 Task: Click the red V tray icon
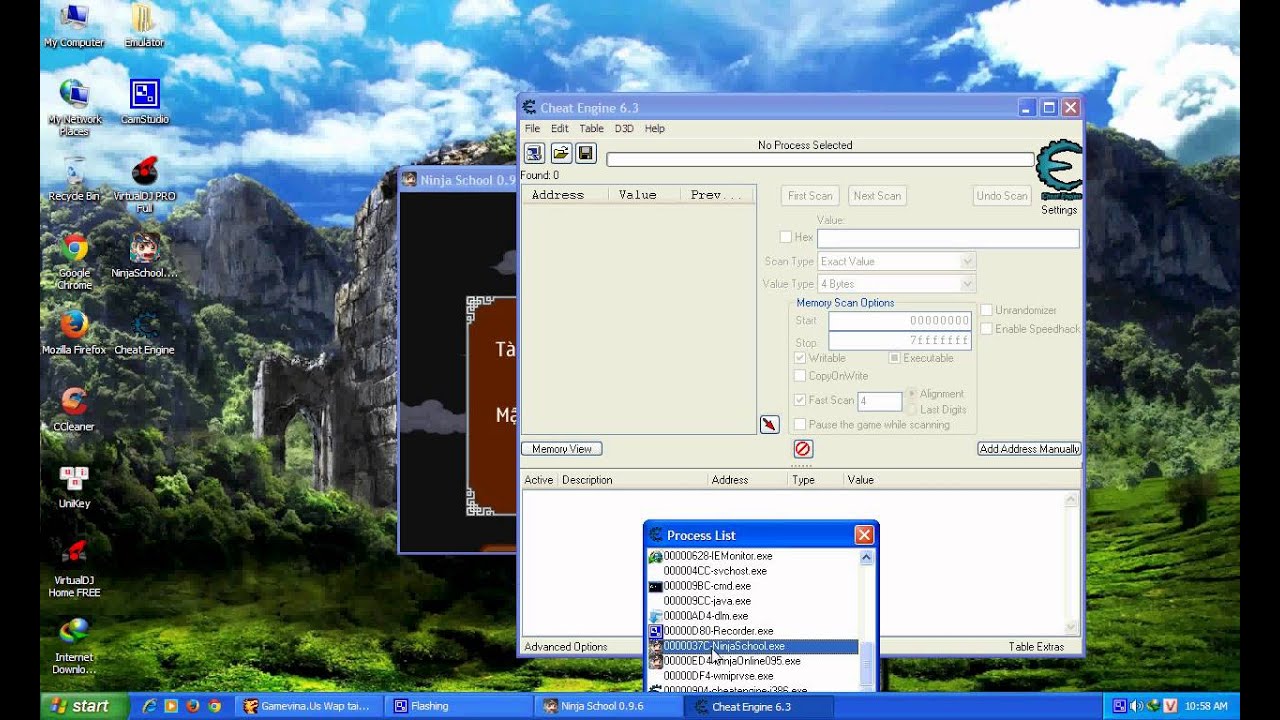pyautogui.click(x=1169, y=706)
